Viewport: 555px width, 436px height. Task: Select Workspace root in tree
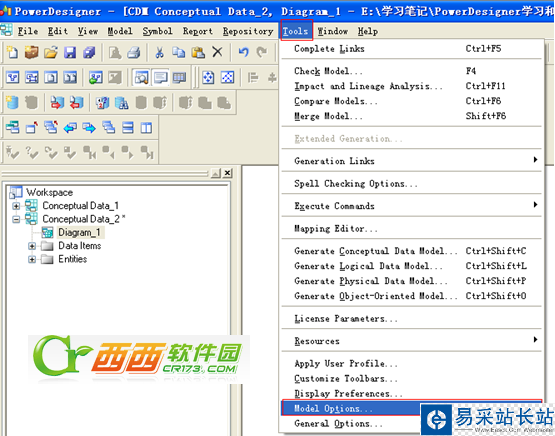click(50, 192)
